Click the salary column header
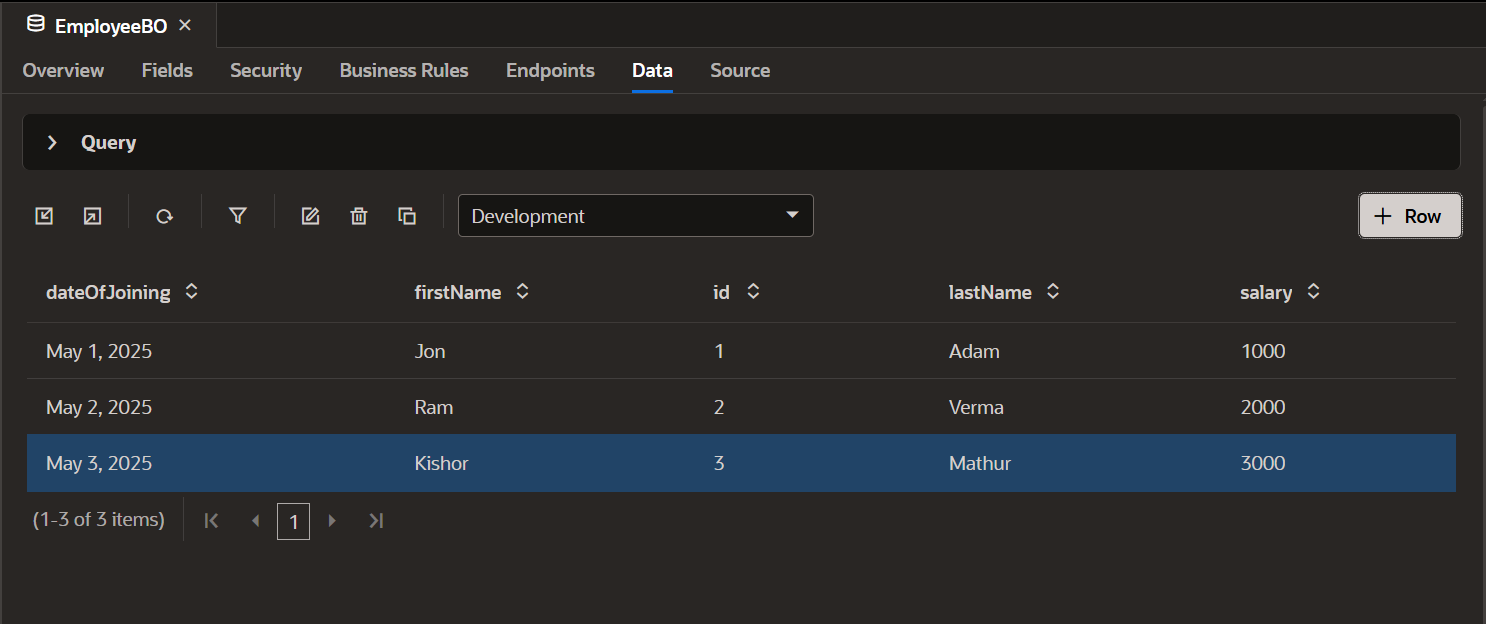The height and width of the screenshot is (624, 1486). pos(1266,292)
